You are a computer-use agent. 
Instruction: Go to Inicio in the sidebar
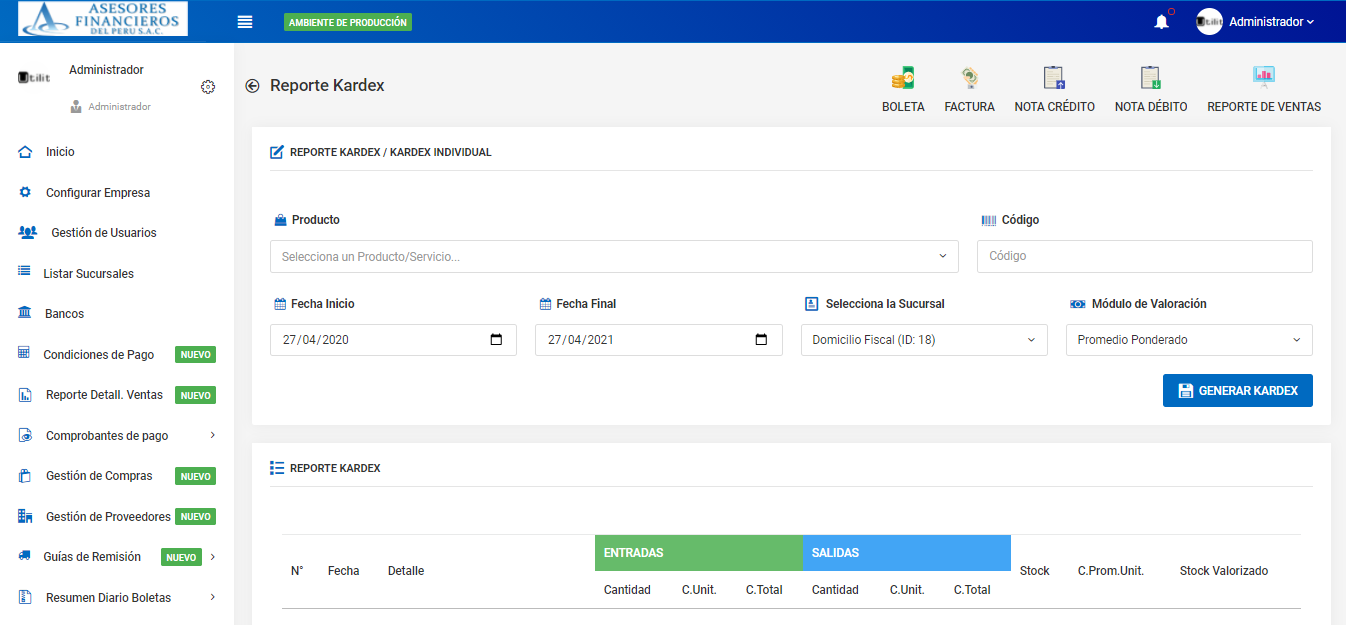pyautogui.click(x=60, y=152)
